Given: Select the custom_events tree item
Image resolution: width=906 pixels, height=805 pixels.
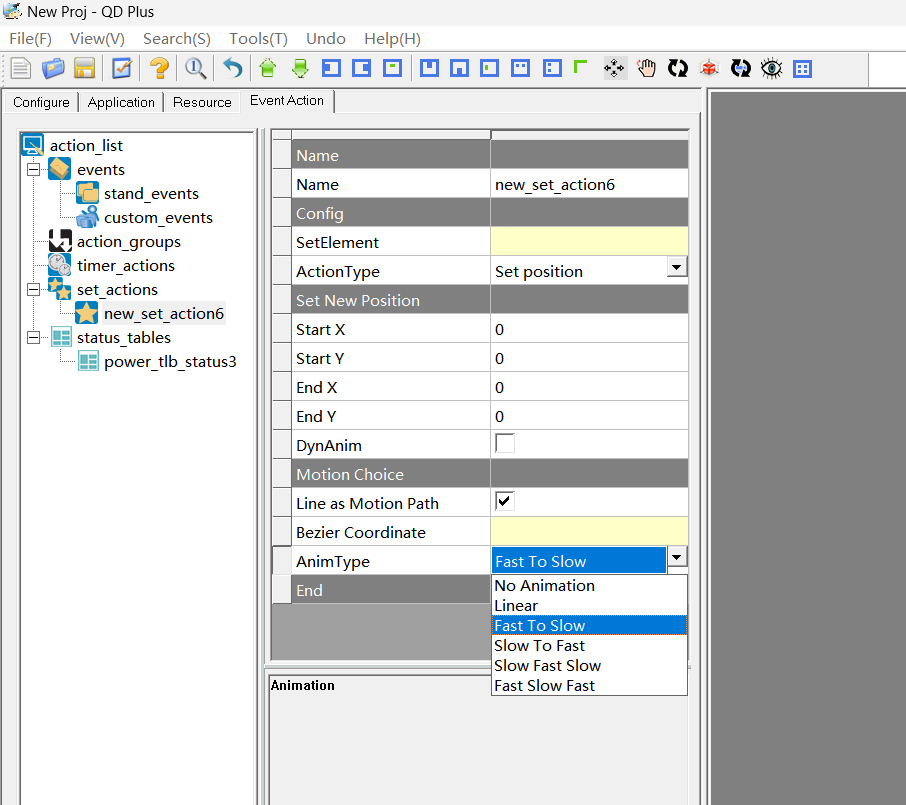Looking at the screenshot, I should tap(158, 218).
